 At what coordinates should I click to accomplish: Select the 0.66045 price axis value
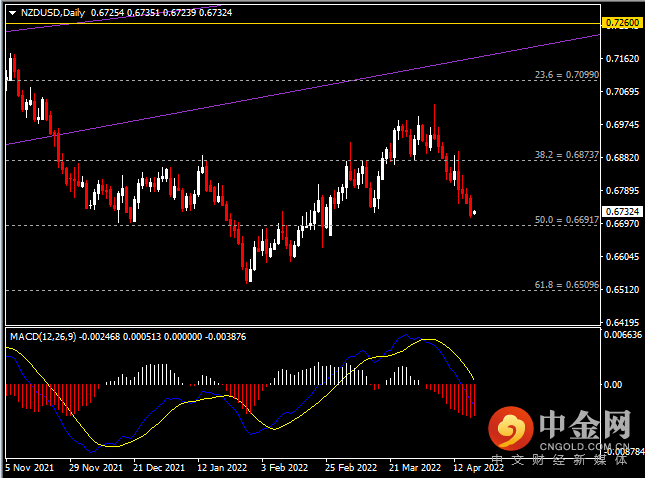(622, 257)
